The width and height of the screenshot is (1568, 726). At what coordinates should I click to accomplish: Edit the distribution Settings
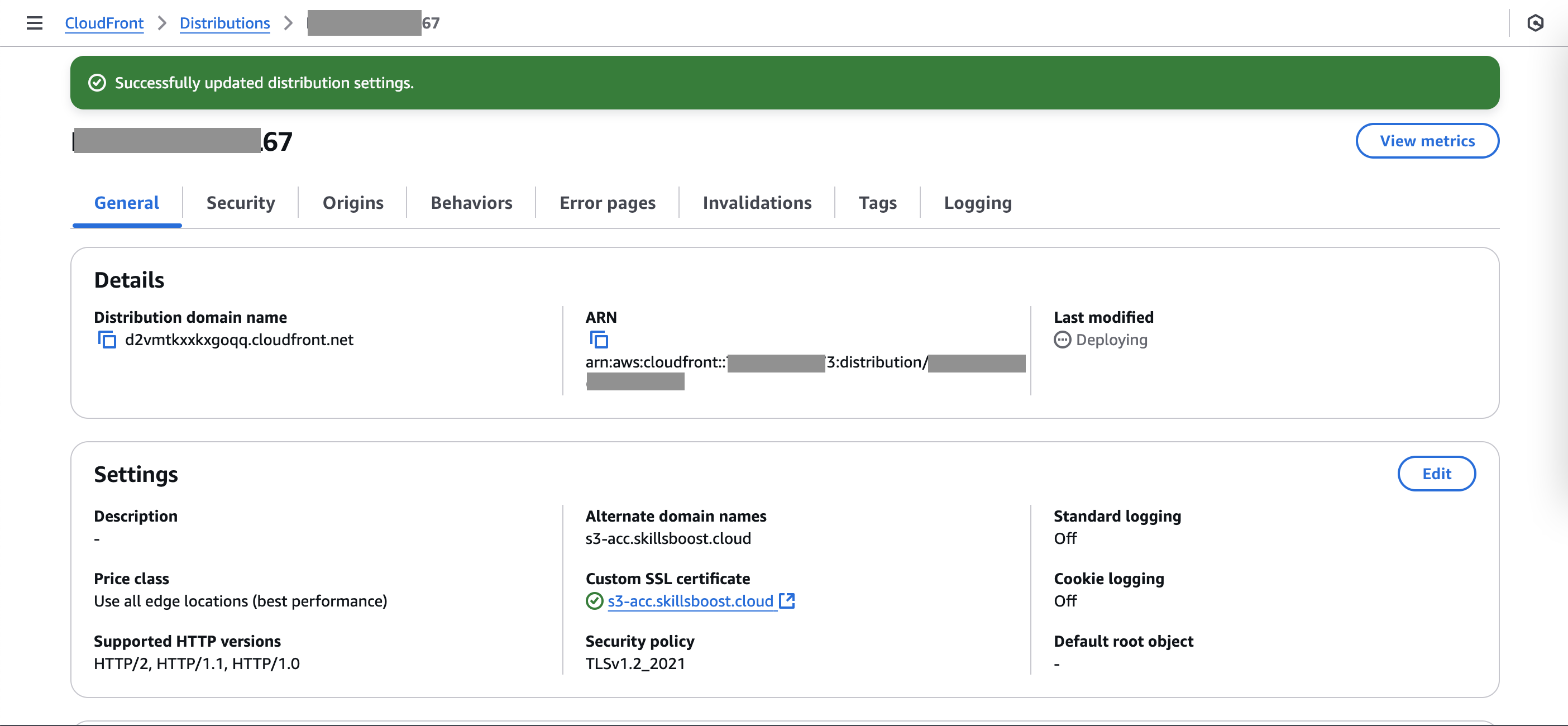coord(1436,474)
